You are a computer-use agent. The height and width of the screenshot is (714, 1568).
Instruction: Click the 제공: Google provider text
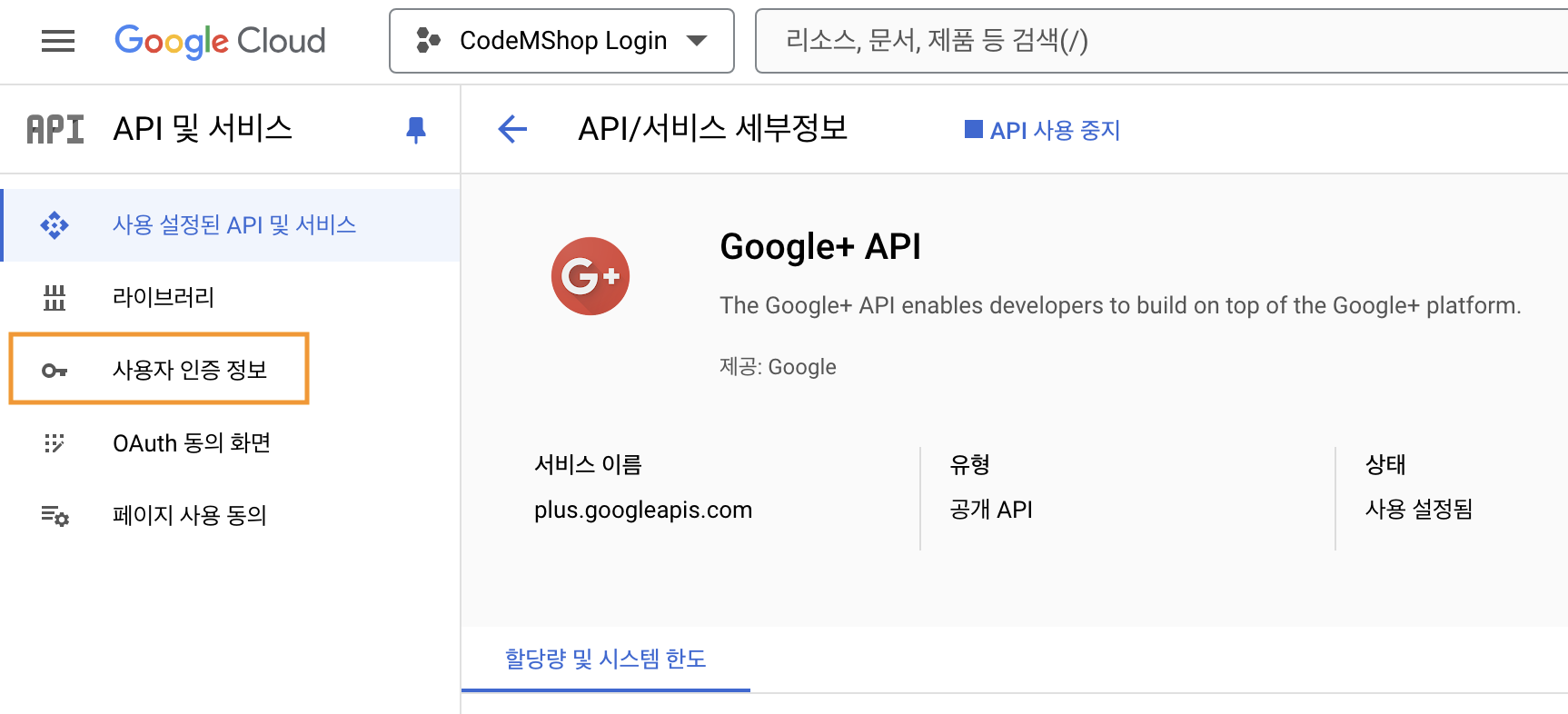[778, 367]
